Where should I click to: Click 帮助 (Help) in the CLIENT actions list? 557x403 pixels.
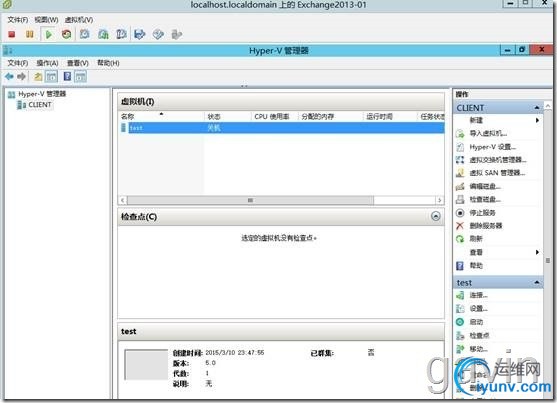point(476,265)
